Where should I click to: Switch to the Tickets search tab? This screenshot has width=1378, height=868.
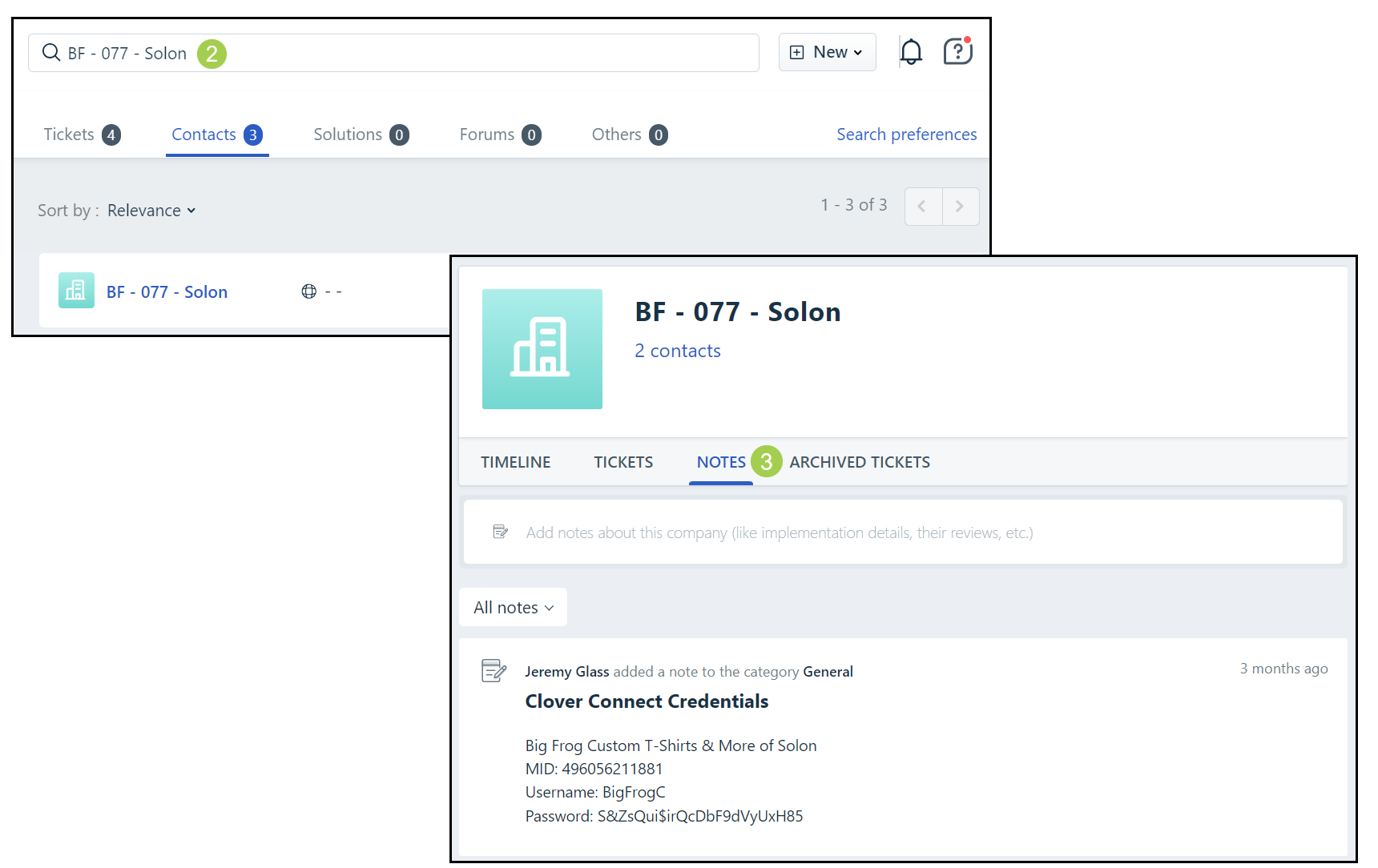click(x=82, y=135)
